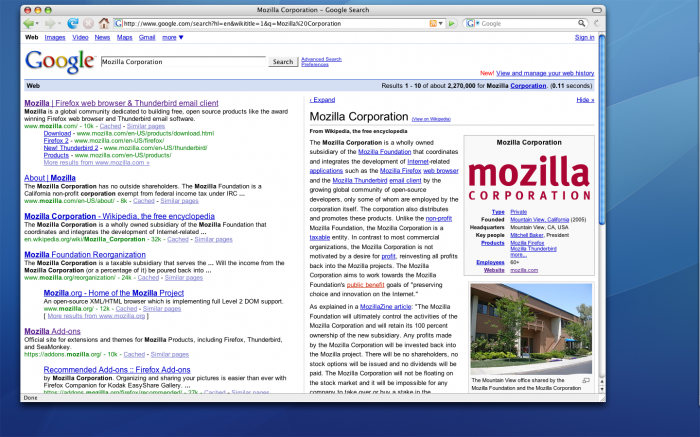Screen dimensions: 700x437
Task: Open 'Mozilla.org - Home of the Mozilla Project'
Action: [114, 293]
